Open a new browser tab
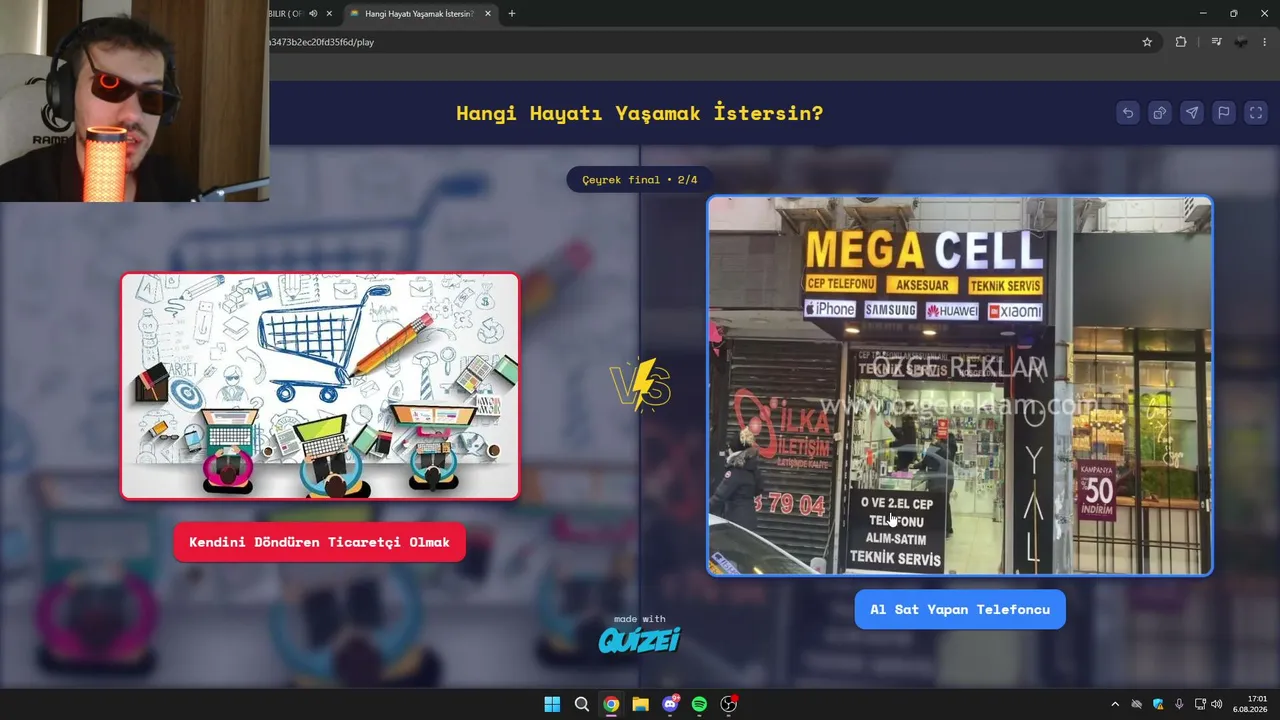 coord(512,14)
